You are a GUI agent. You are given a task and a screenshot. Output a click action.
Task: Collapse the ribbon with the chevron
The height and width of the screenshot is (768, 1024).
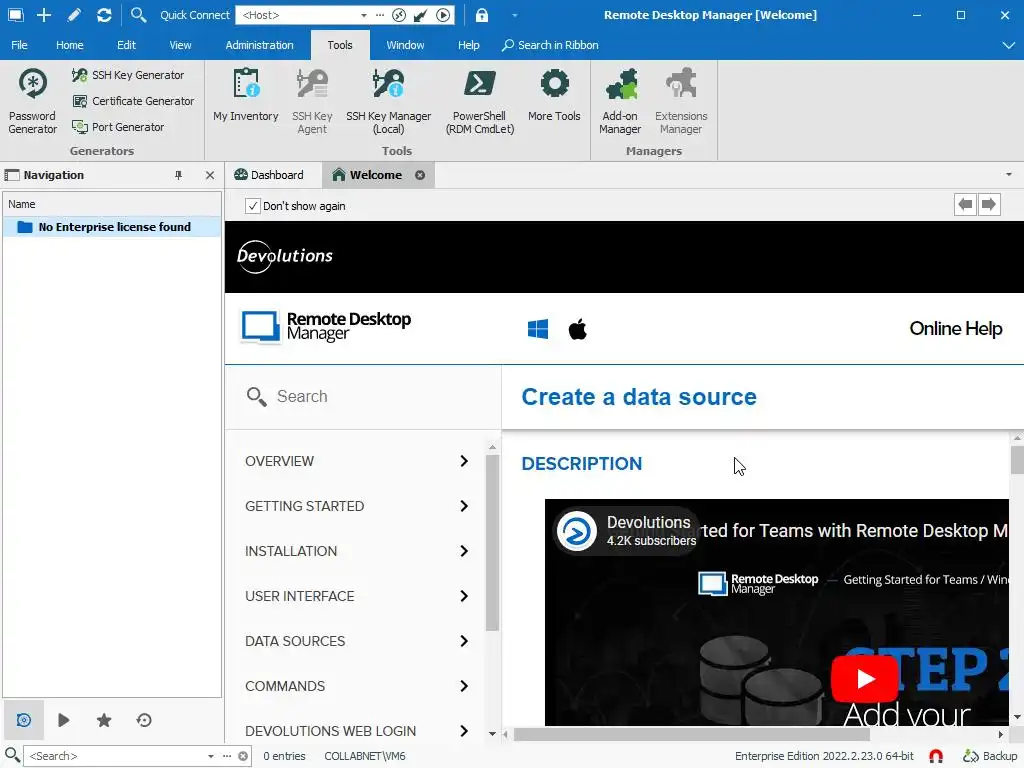[x=1008, y=45]
